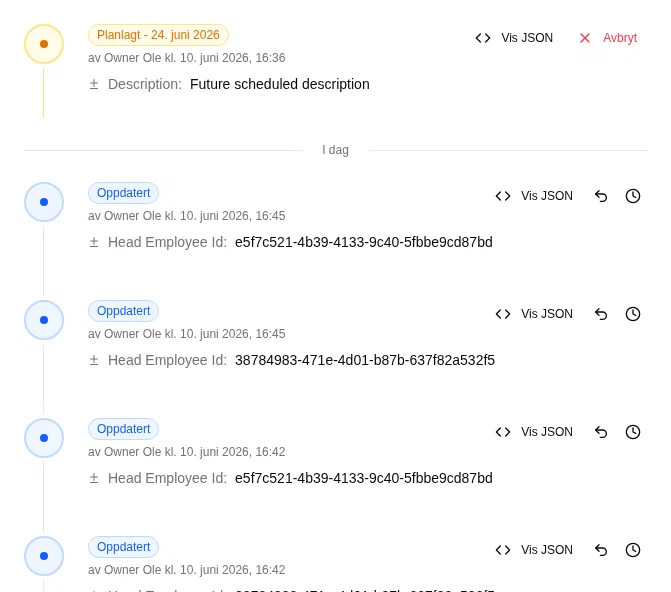Show JSON for the 16:45 entry with id e5f7c521

click(x=534, y=196)
